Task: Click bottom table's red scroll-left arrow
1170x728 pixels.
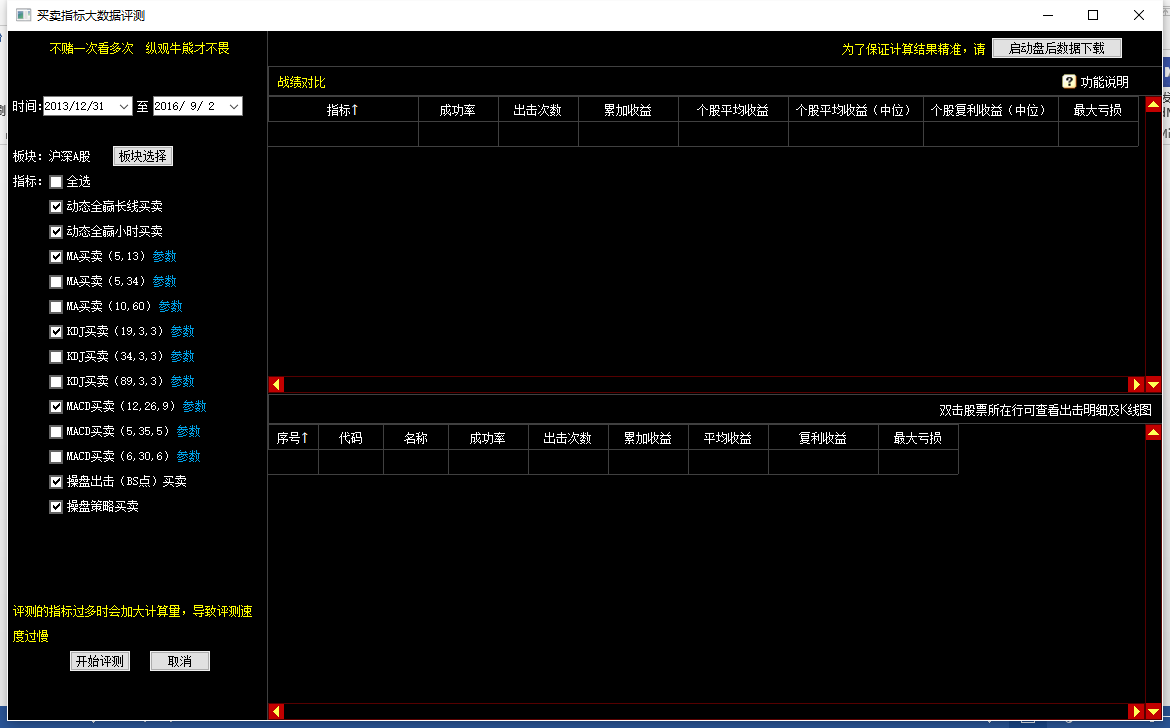Action: pyautogui.click(x=277, y=711)
